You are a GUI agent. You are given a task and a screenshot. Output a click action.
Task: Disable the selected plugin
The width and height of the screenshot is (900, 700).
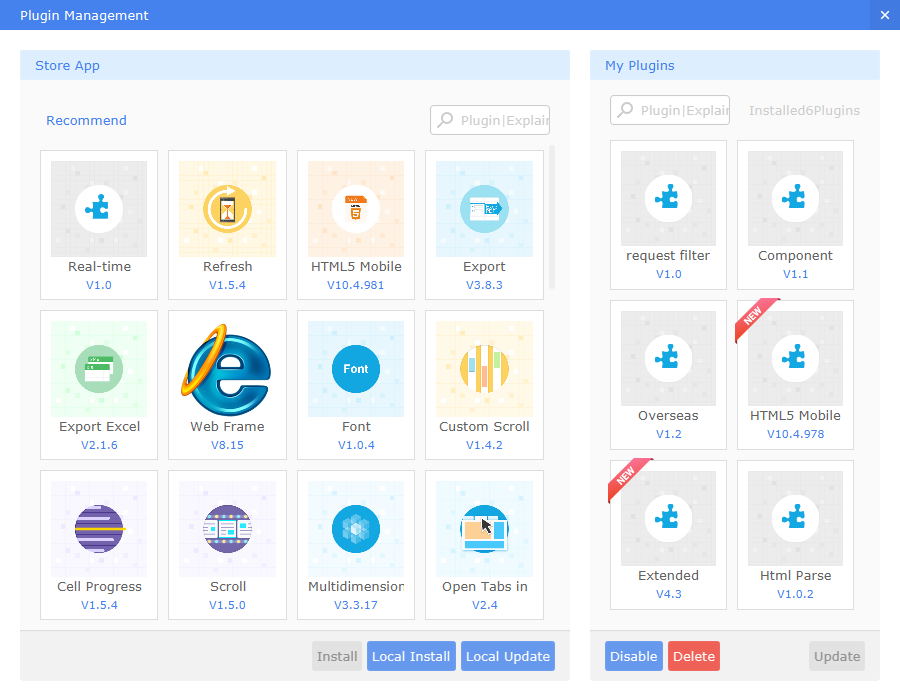(634, 656)
